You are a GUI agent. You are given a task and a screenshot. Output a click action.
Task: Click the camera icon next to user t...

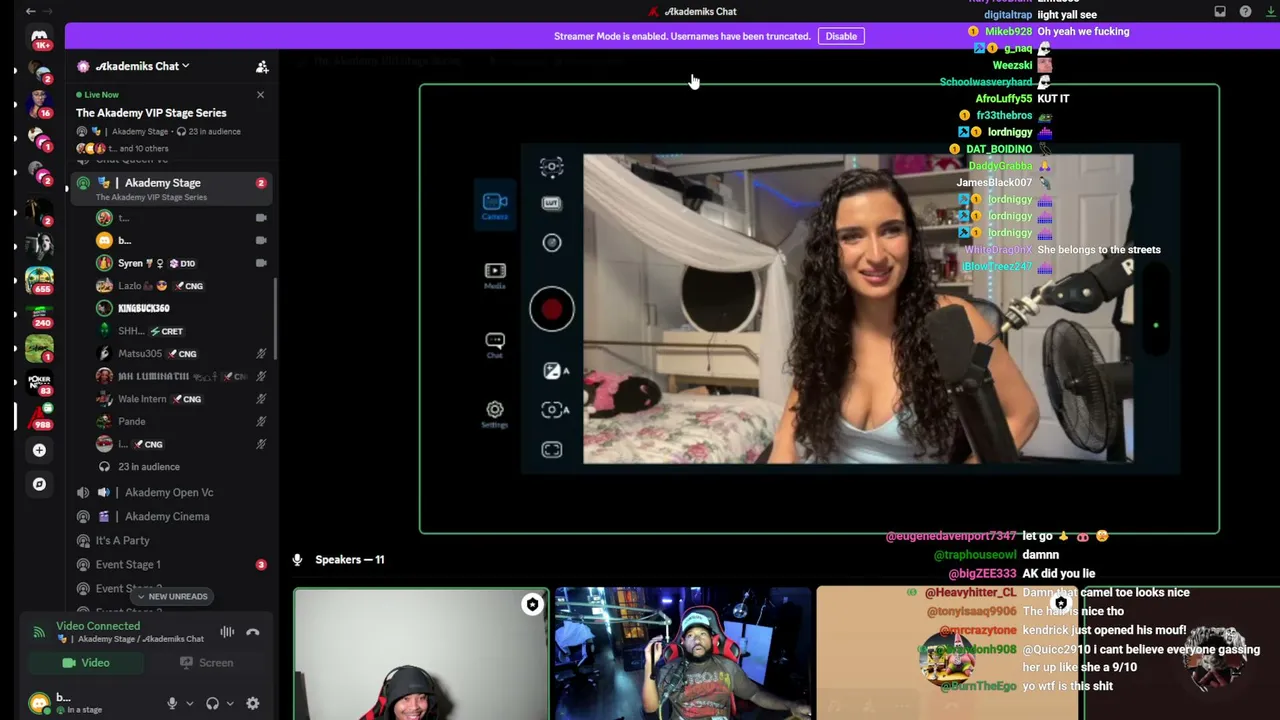click(261, 218)
